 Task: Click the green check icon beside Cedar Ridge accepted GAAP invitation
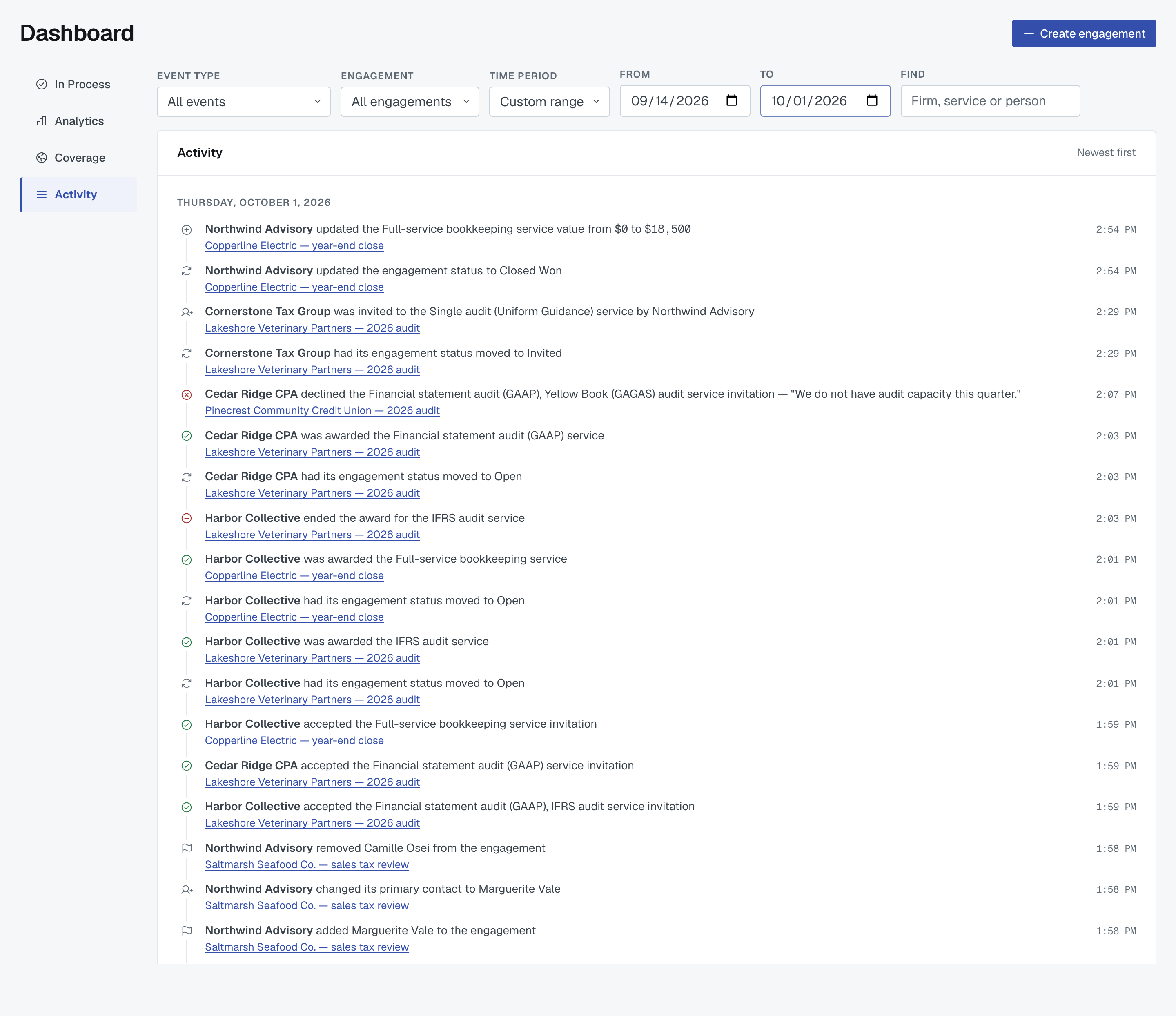tap(186, 766)
